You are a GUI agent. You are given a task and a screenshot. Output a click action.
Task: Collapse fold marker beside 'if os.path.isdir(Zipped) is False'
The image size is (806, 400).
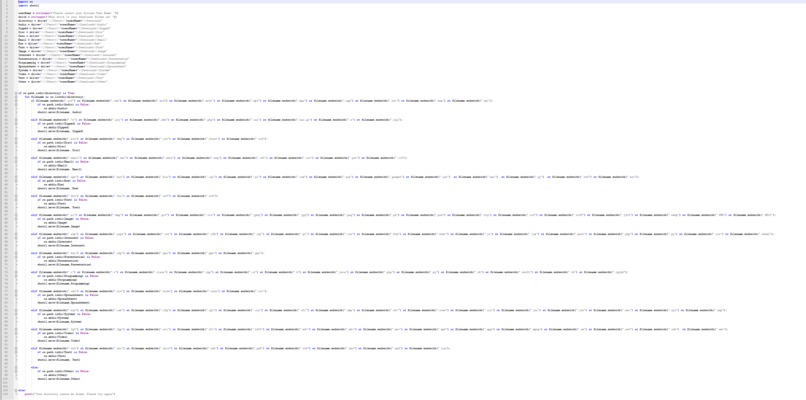[x=16, y=123]
